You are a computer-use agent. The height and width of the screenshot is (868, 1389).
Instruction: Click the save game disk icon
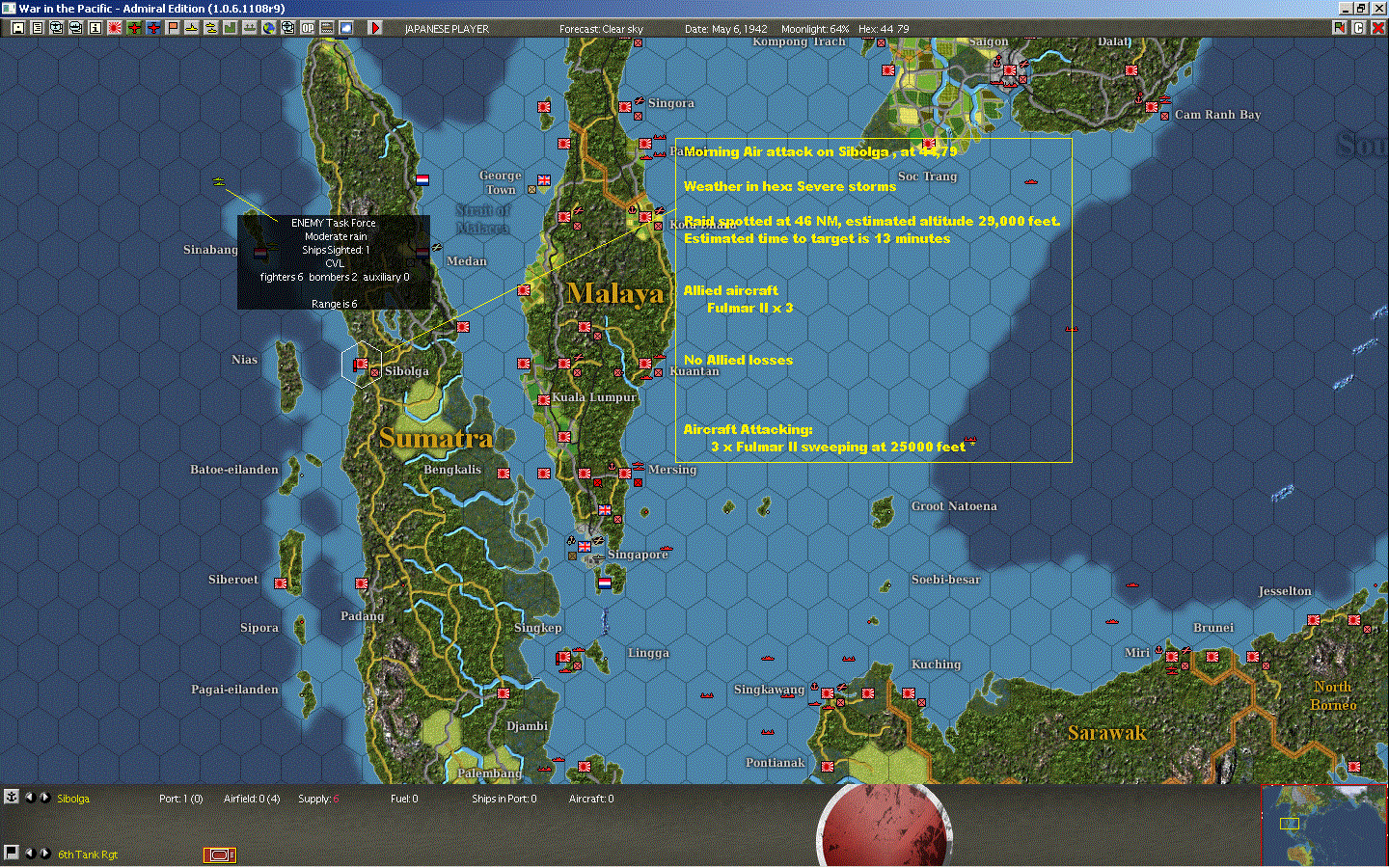pos(17,28)
